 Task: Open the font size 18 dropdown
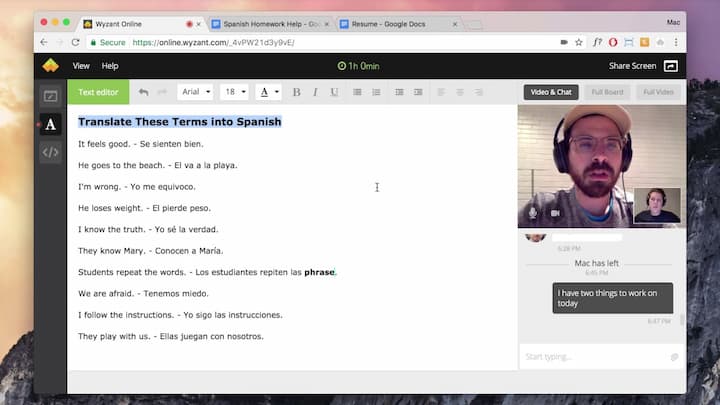click(x=235, y=92)
